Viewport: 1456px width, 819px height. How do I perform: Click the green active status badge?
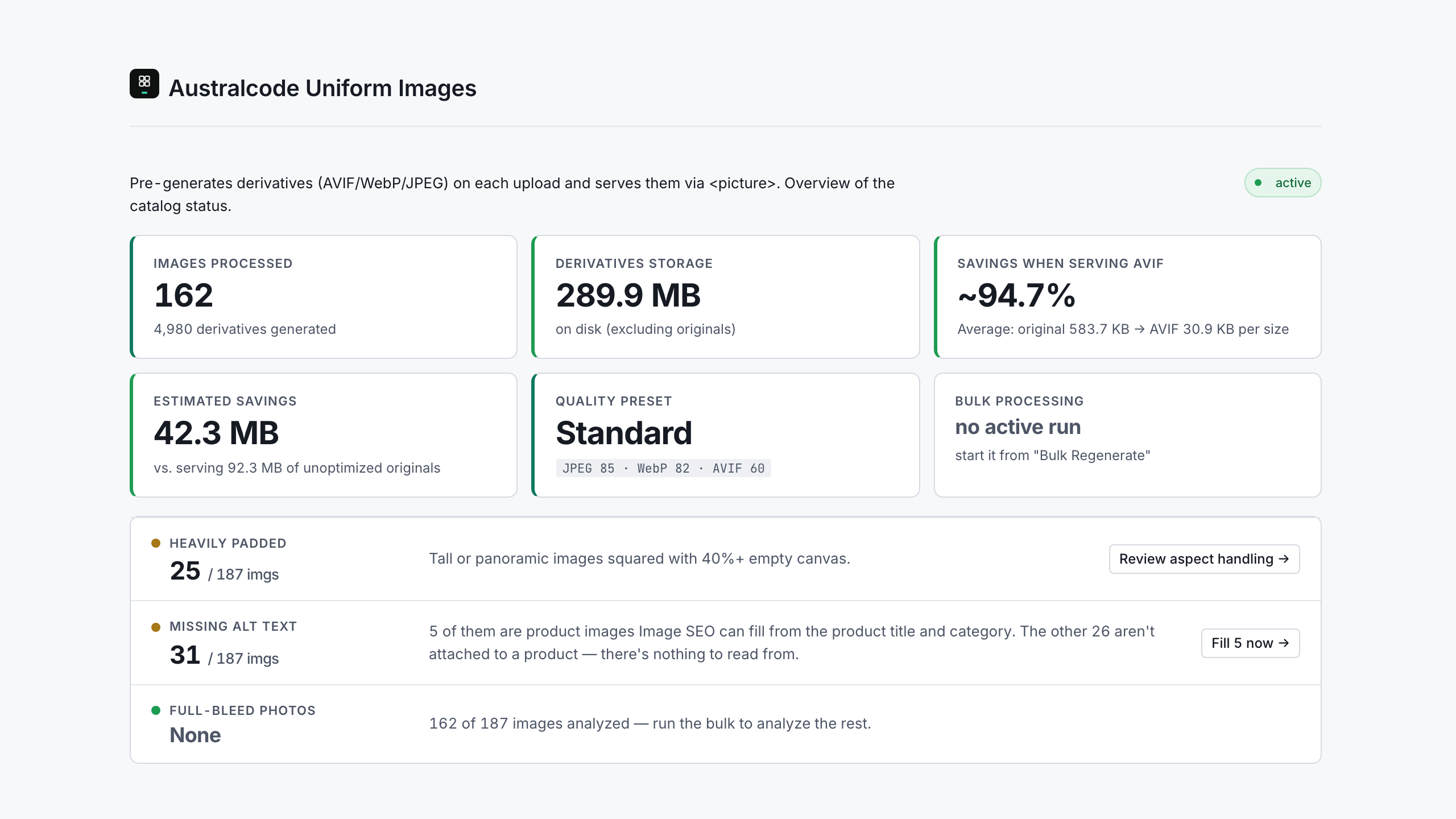pos(1283,183)
